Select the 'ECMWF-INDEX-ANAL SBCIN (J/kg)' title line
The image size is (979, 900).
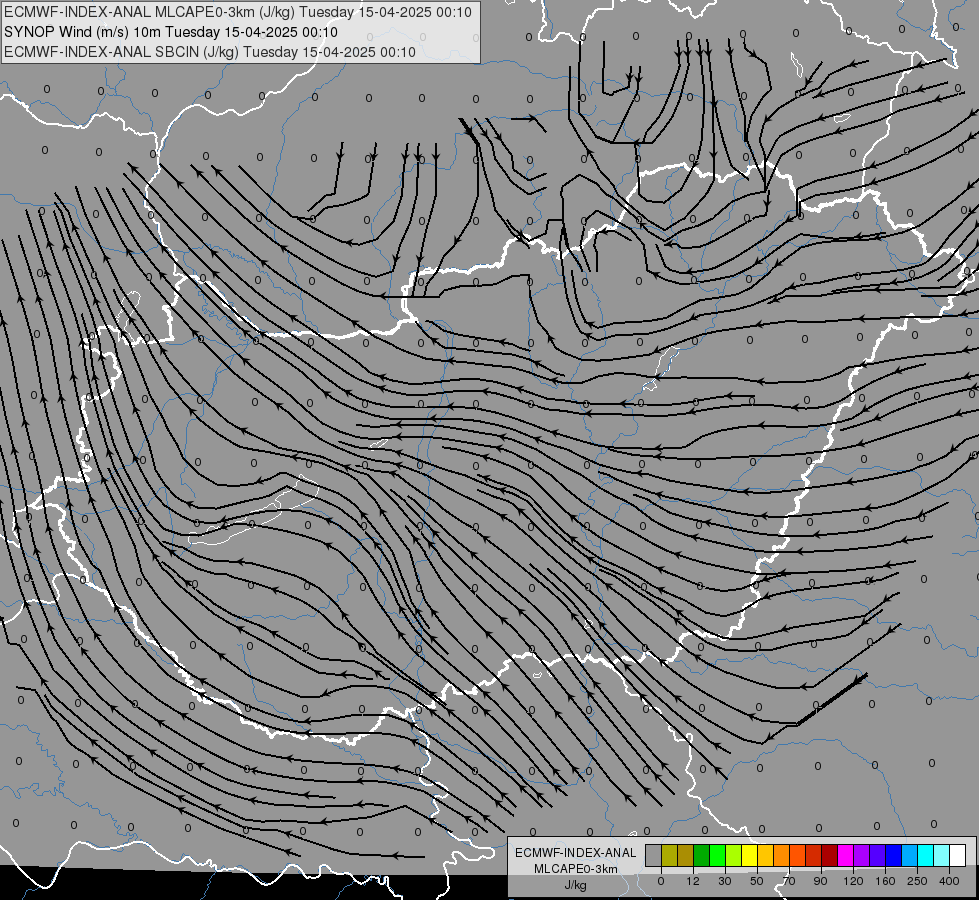[x=121, y=52]
